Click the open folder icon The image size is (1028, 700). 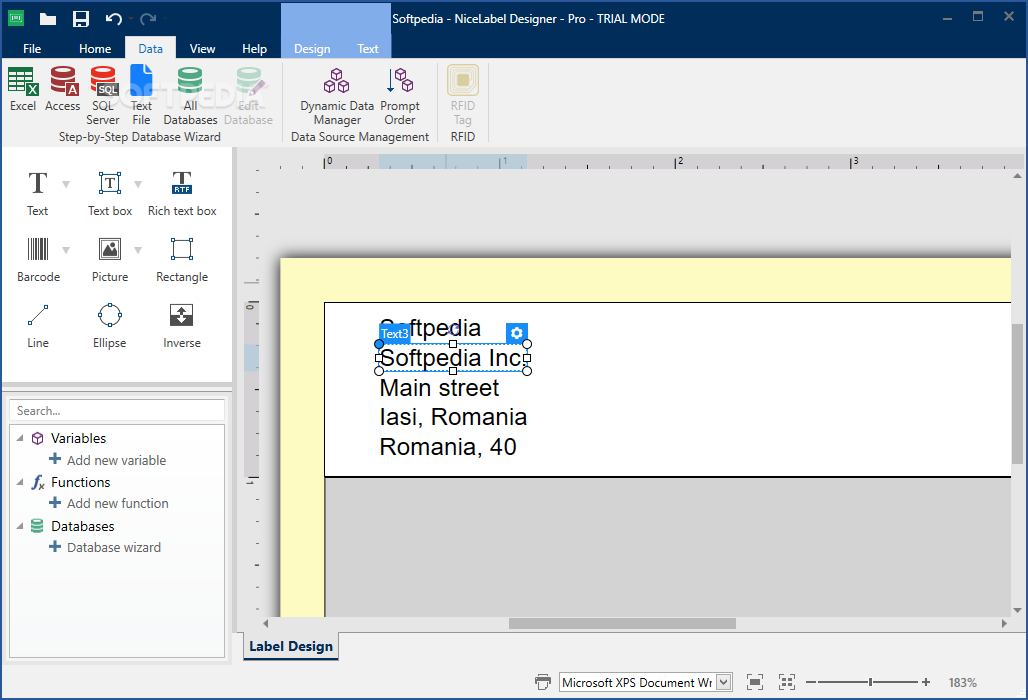48,18
